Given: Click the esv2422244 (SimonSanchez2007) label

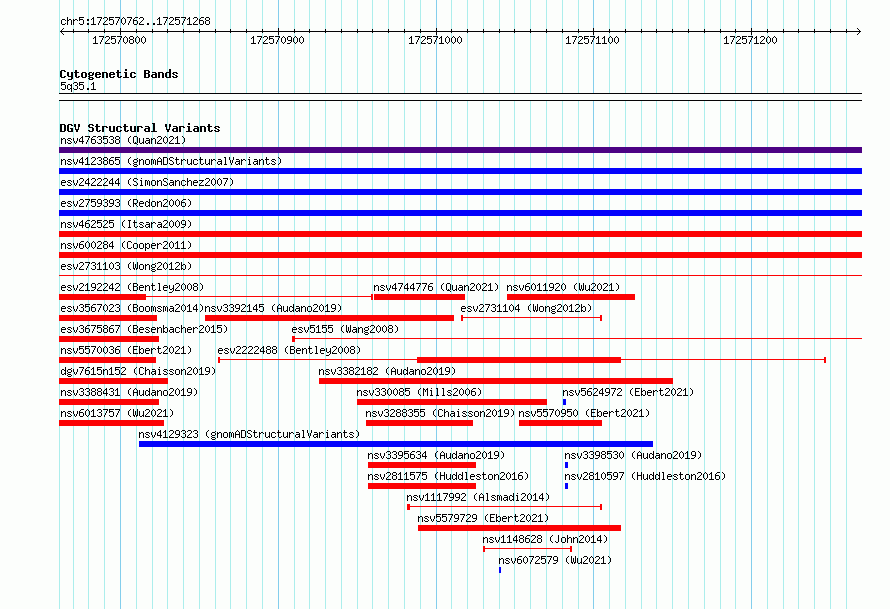Looking at the screenshot, I should point(147,182).
